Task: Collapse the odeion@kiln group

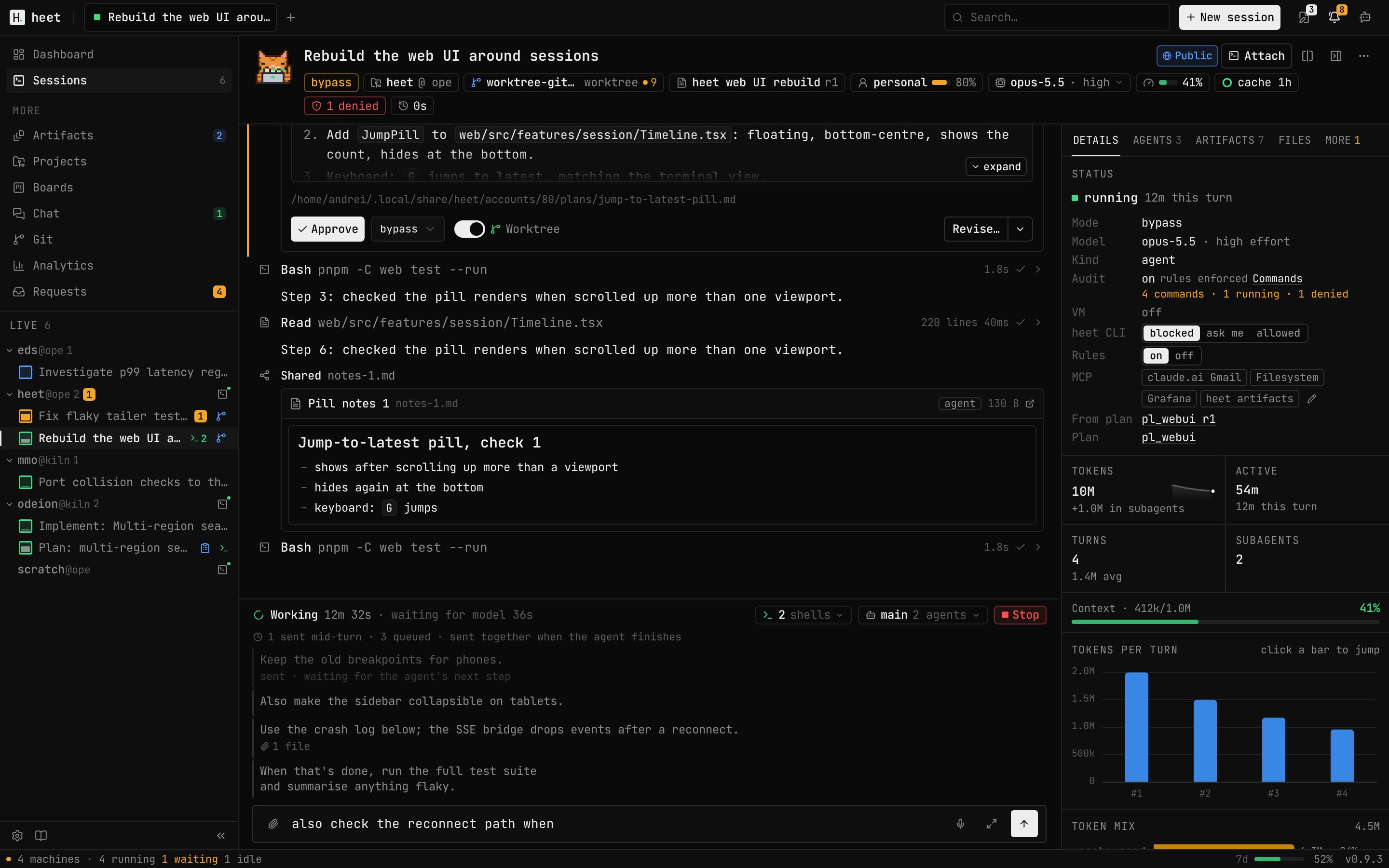Action: click(10, 504)
